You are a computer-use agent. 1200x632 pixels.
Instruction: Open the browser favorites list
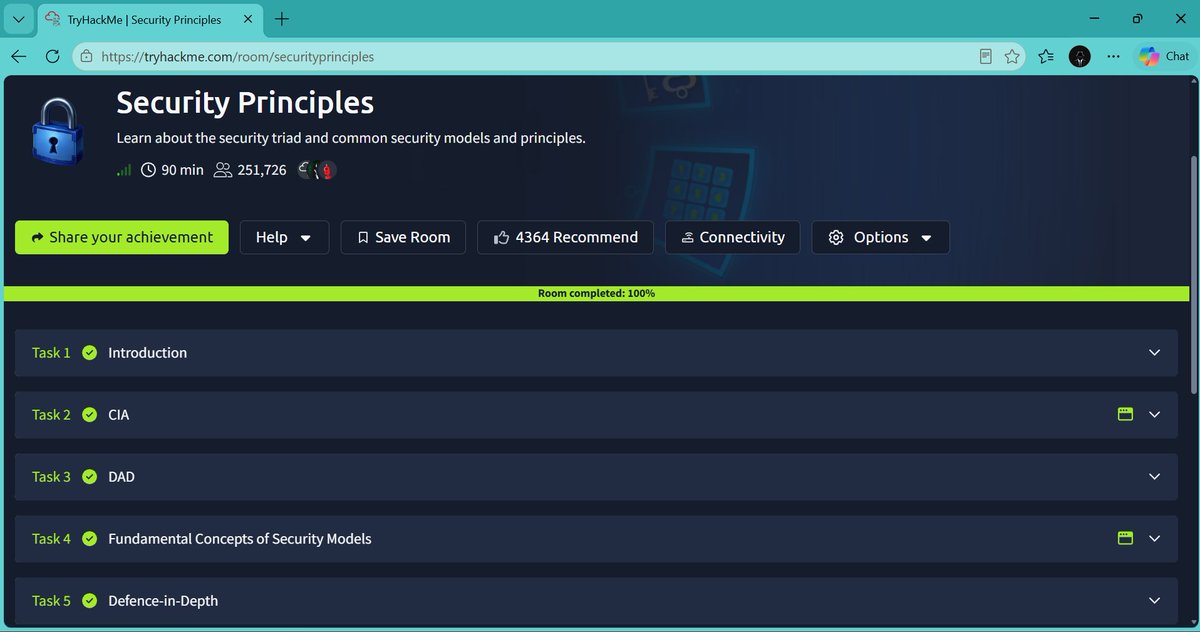1046,57
